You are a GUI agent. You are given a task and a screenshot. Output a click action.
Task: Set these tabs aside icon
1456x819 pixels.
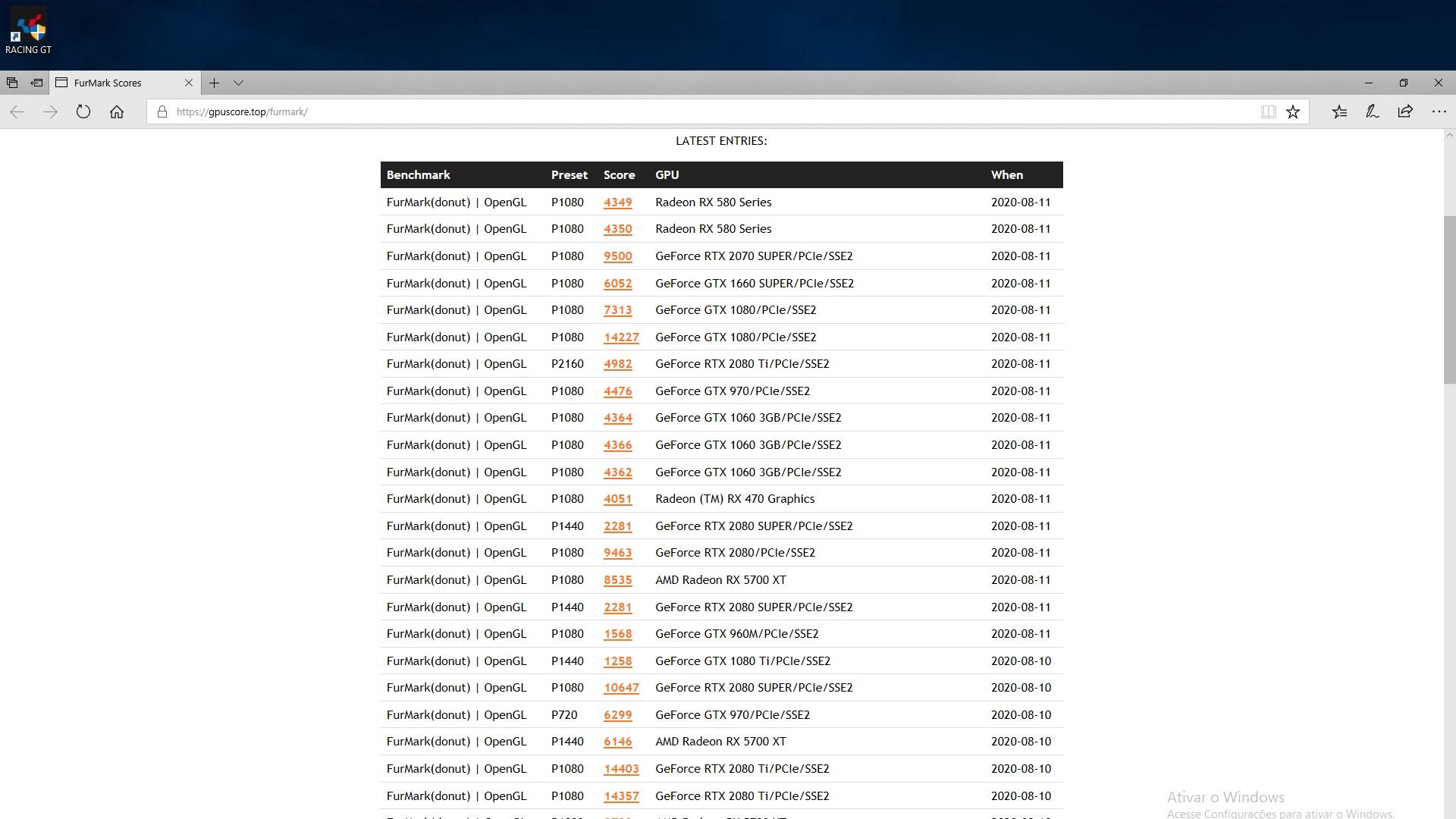[x=36, y=83]
